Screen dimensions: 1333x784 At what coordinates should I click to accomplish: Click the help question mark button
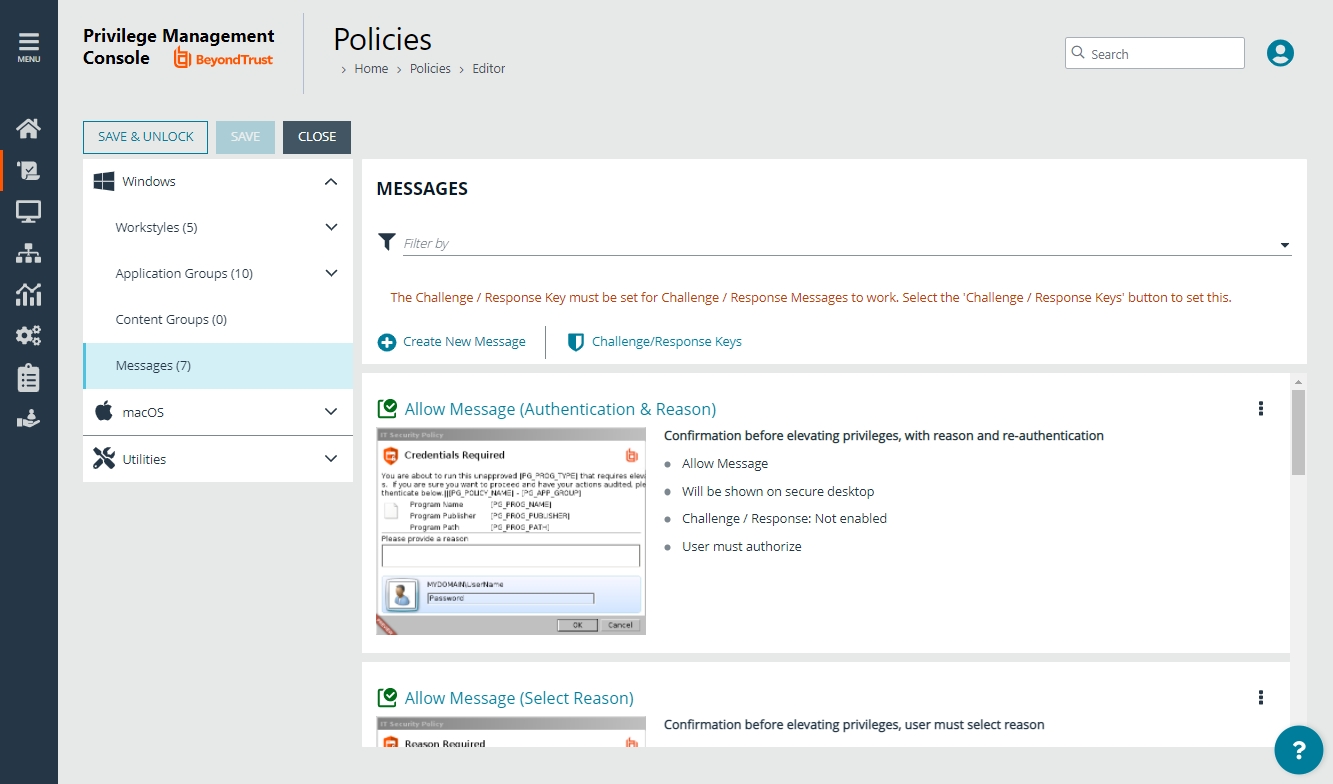tap(1299, 750)
